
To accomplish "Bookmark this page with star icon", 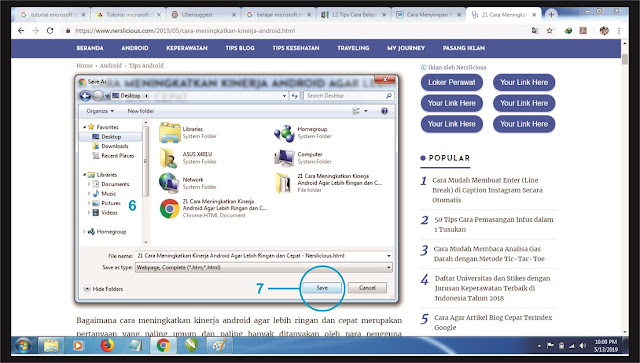I will [x=550, y=31].
